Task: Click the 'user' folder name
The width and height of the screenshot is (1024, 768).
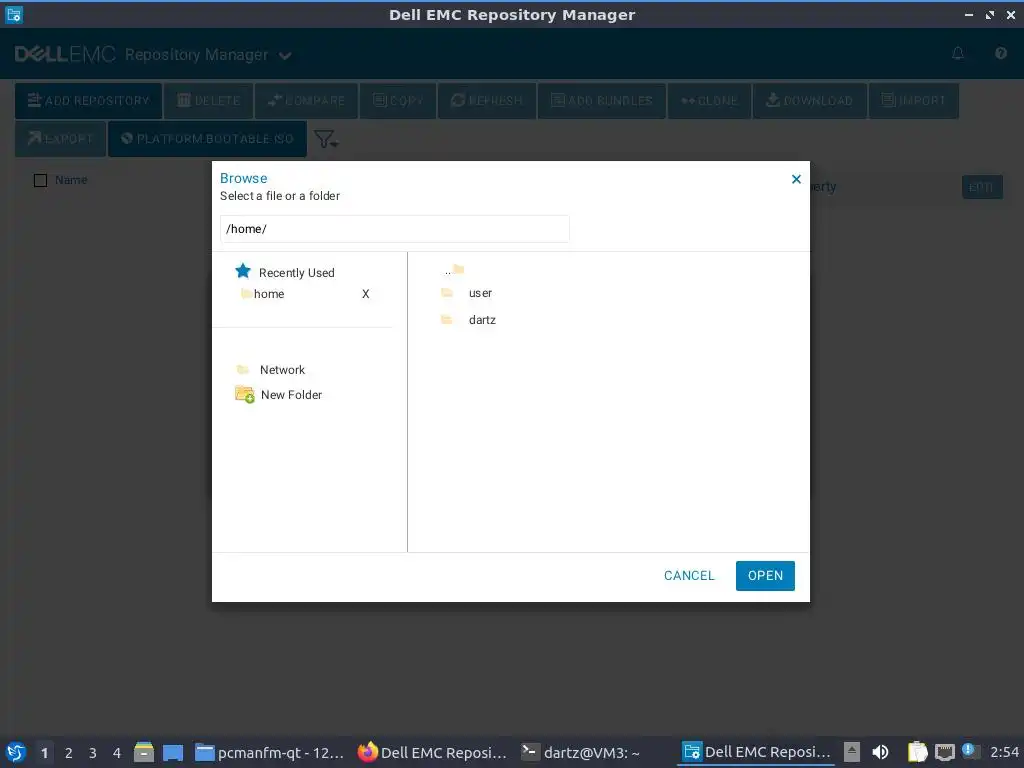Action: tap(481, 293)
